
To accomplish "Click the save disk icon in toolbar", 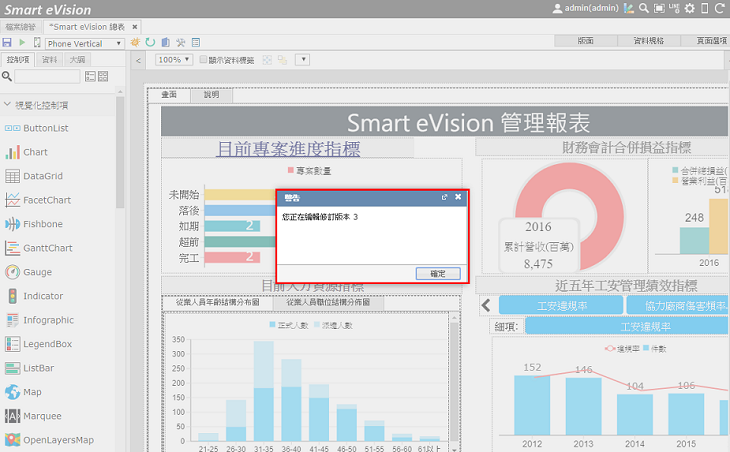I will click(7, 43).
